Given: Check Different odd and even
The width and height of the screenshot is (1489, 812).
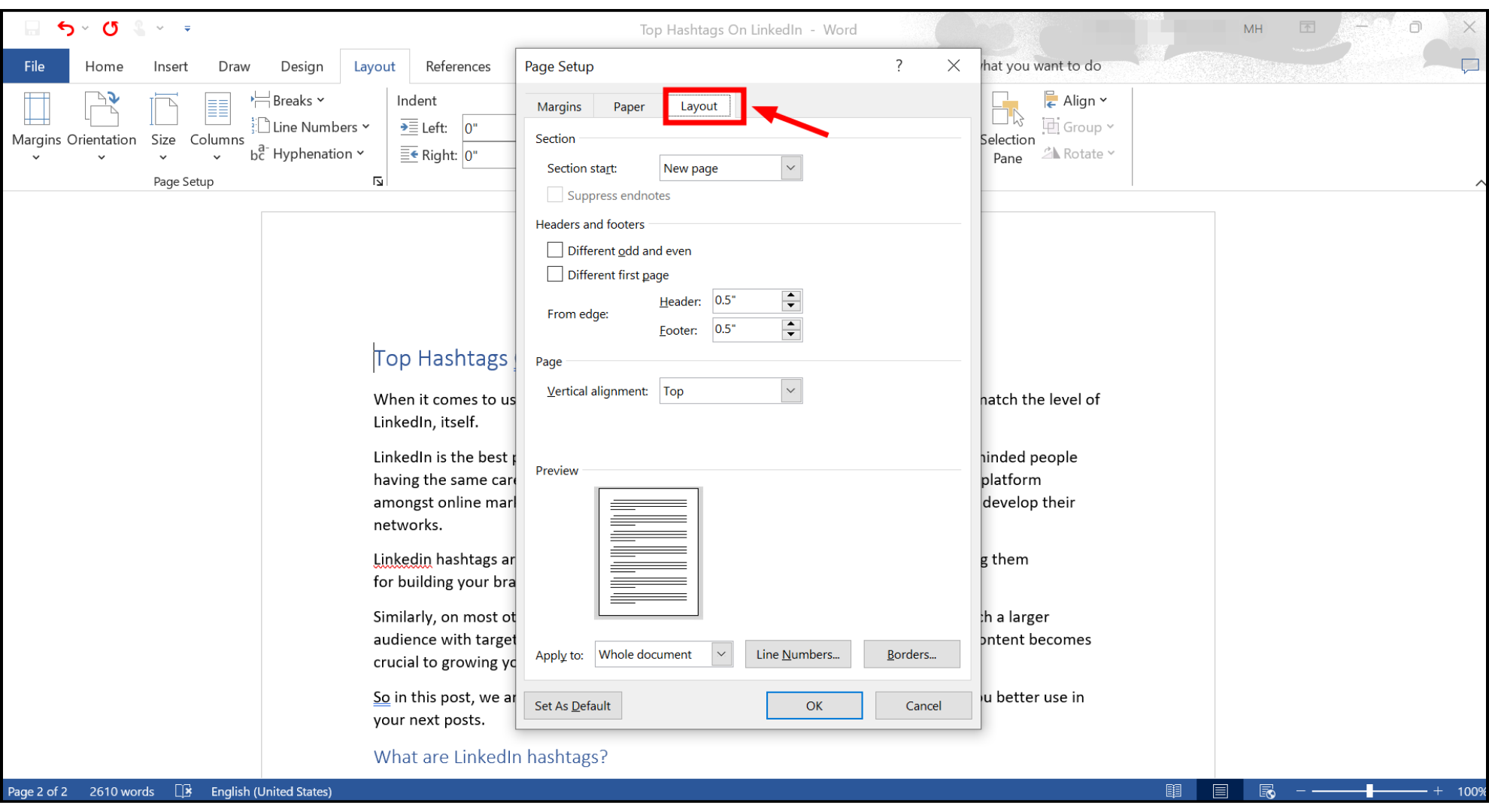Looking at the screenshot, I should (555, 250).
